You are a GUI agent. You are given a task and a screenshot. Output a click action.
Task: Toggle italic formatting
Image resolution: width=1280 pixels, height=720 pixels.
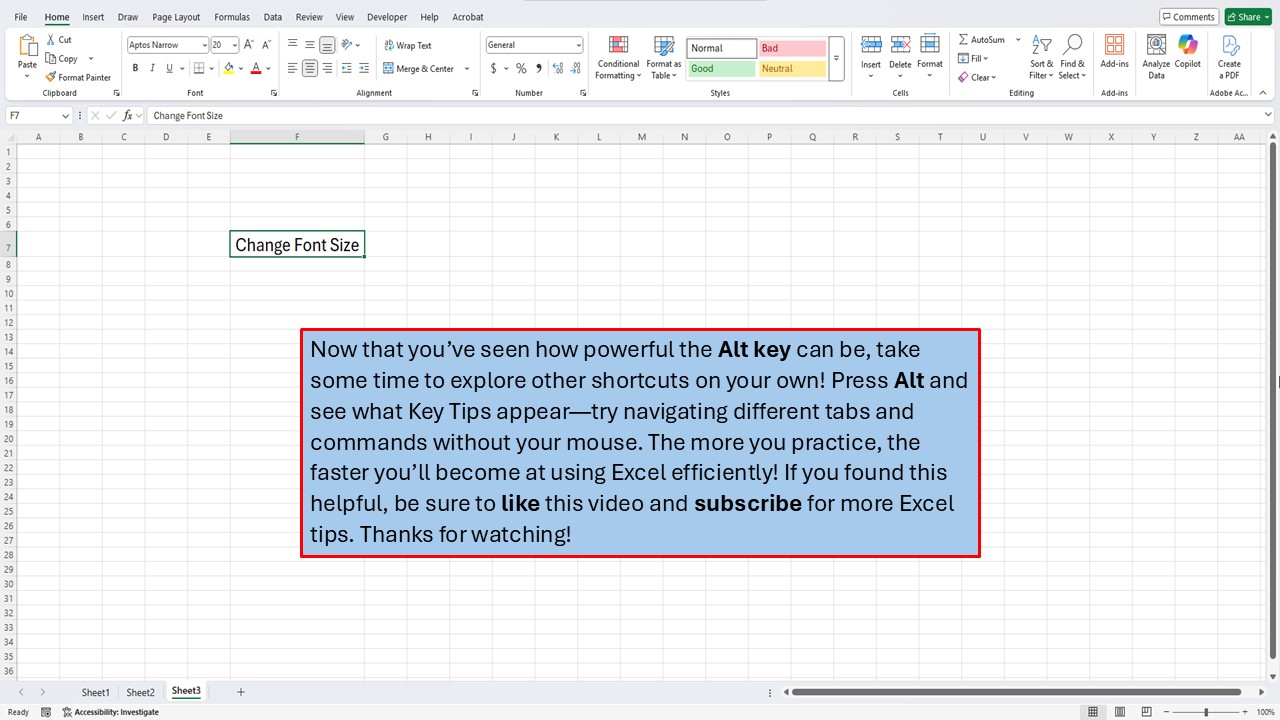coord(151,68)
